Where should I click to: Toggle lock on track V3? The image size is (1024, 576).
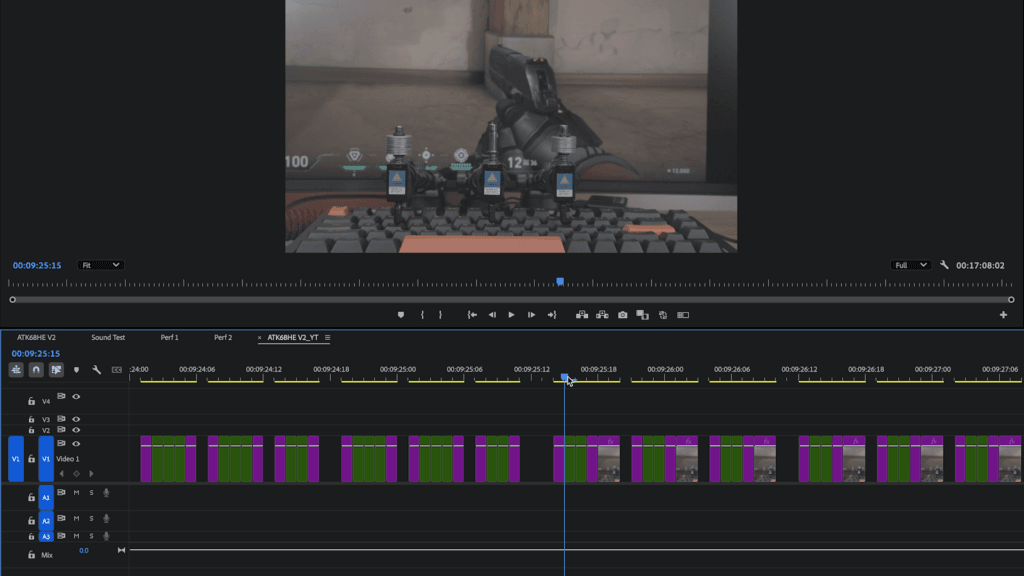coord(31,419)
